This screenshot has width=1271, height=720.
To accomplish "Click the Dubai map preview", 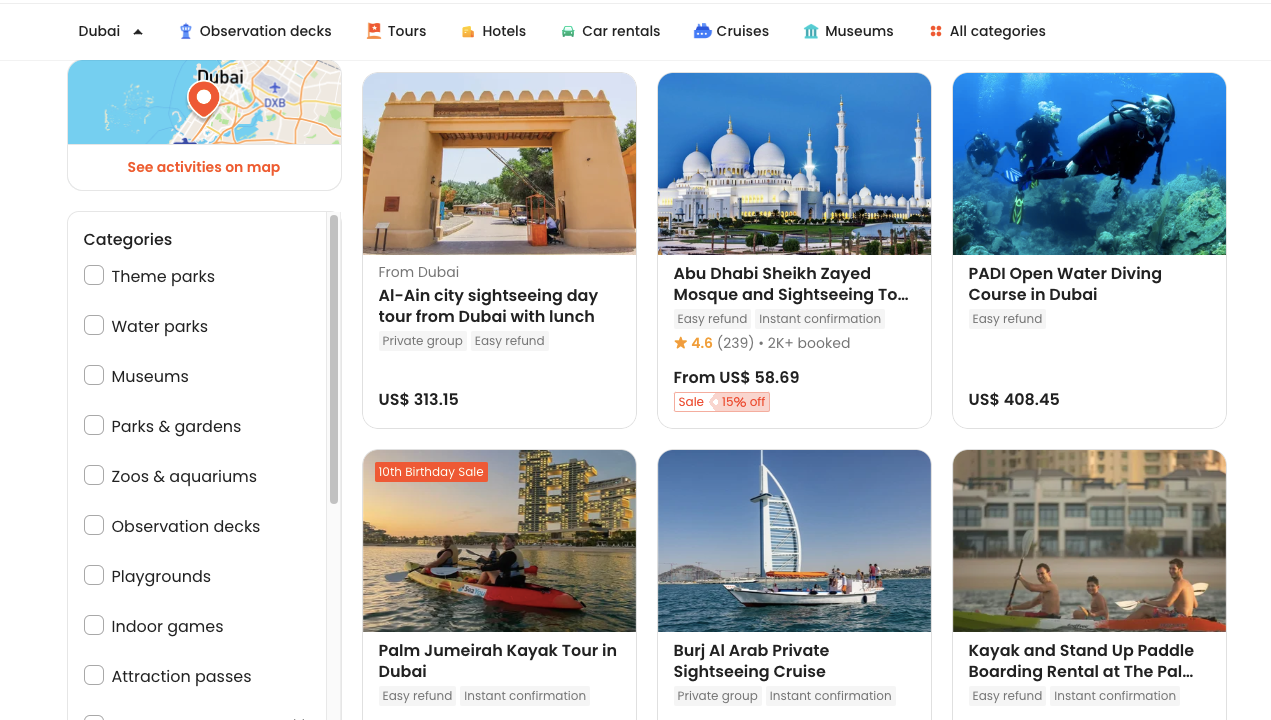I will pos(205,102).
